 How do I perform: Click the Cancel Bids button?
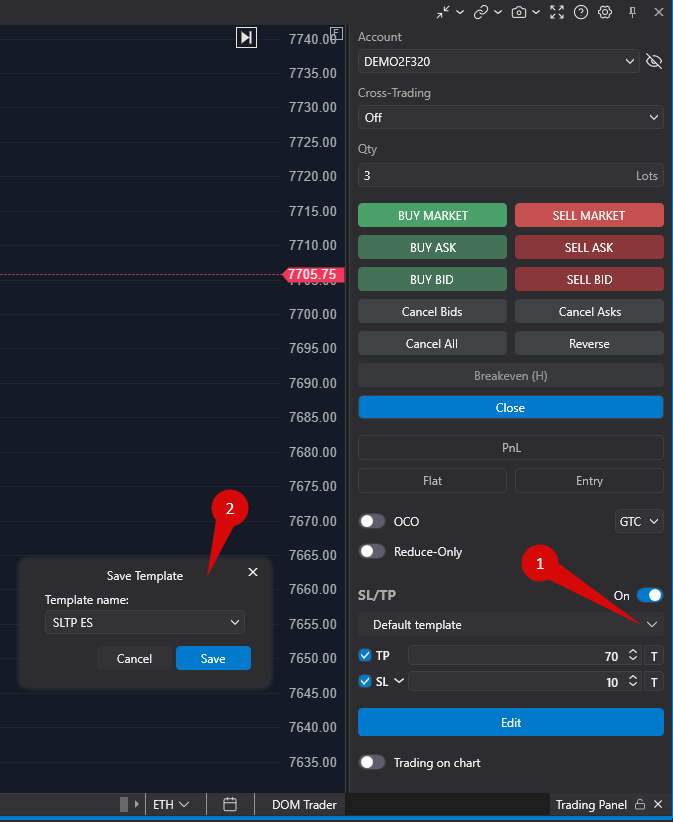point(432,311)
